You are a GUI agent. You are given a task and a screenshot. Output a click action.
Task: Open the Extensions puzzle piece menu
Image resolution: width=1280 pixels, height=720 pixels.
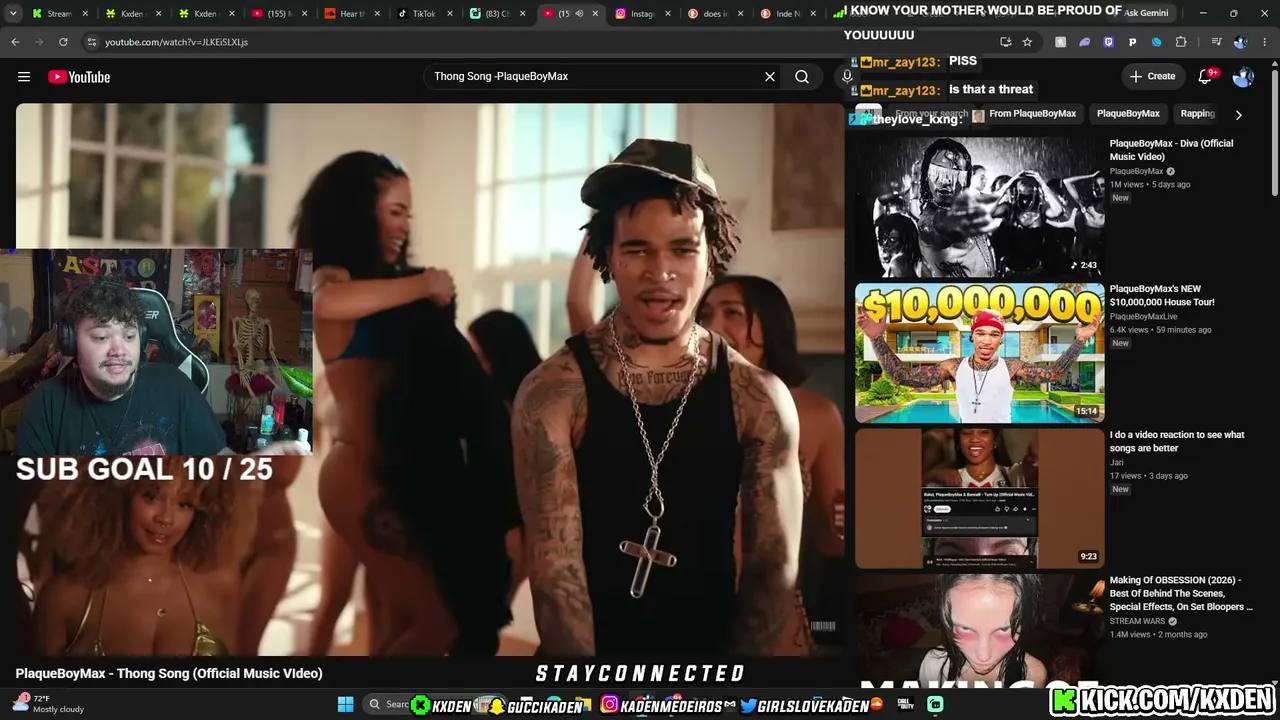(1181, 42)
